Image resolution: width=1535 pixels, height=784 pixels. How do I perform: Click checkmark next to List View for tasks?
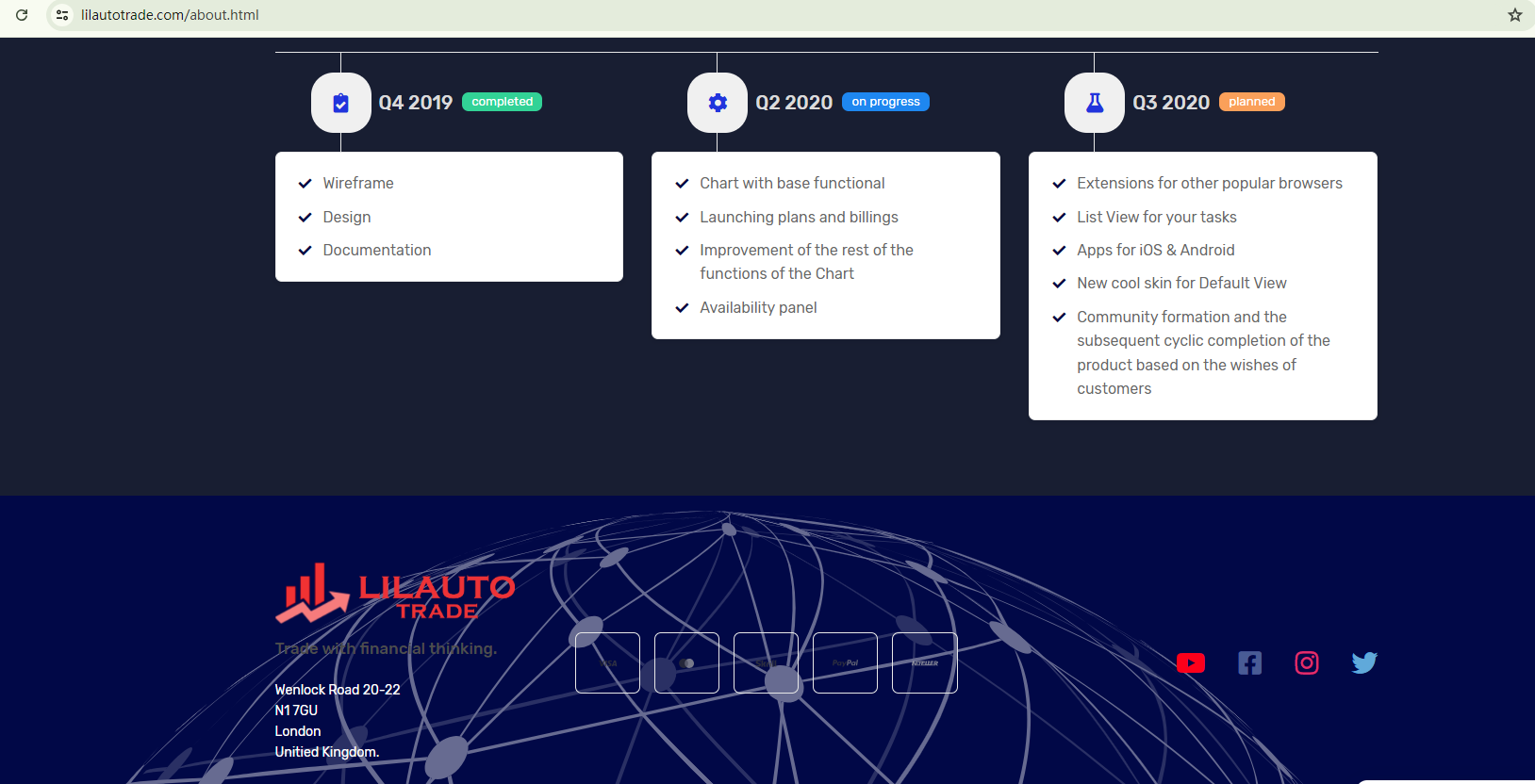click(1059, 218)
